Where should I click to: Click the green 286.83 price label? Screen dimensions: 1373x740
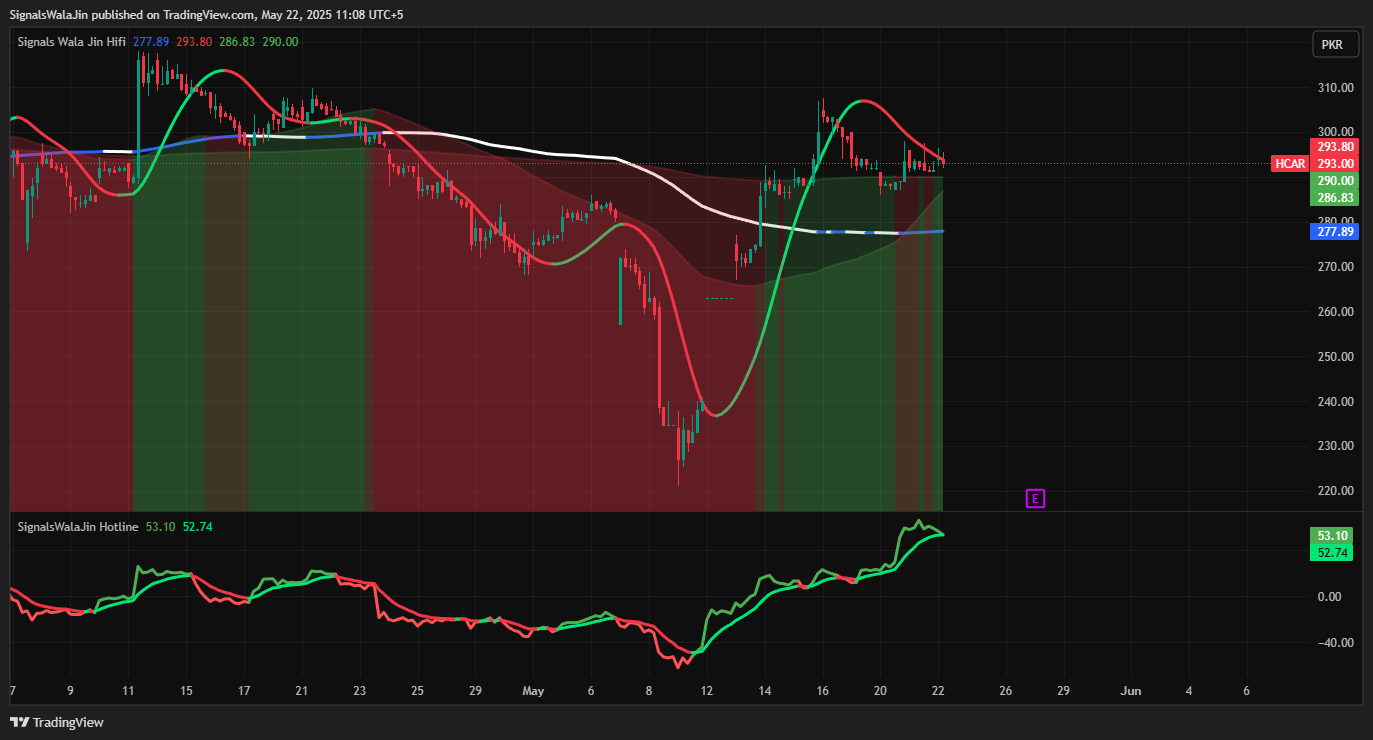(1335, 198)
